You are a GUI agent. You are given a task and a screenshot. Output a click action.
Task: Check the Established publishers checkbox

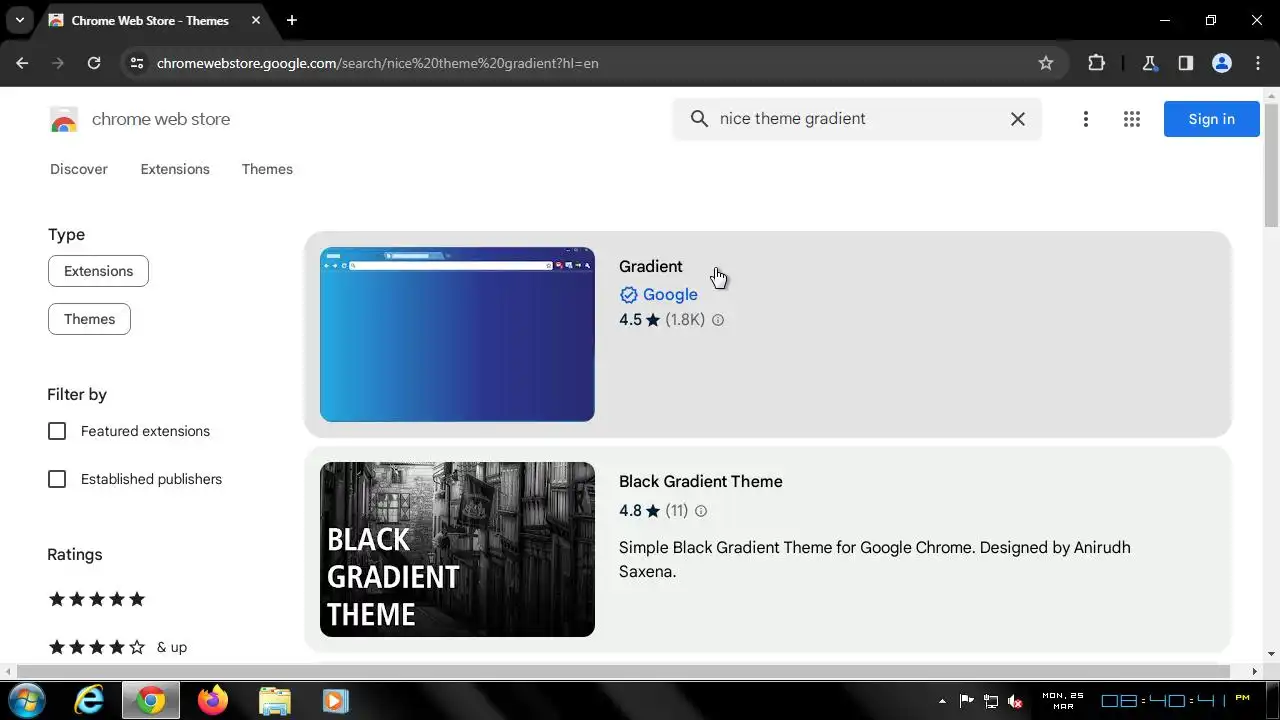tap(57, 479)
